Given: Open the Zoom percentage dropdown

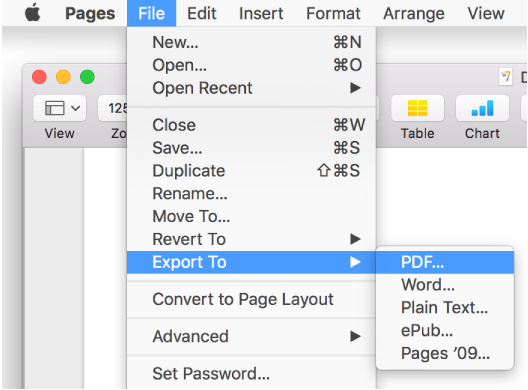Looking at the screenshot, I should 113,108.
